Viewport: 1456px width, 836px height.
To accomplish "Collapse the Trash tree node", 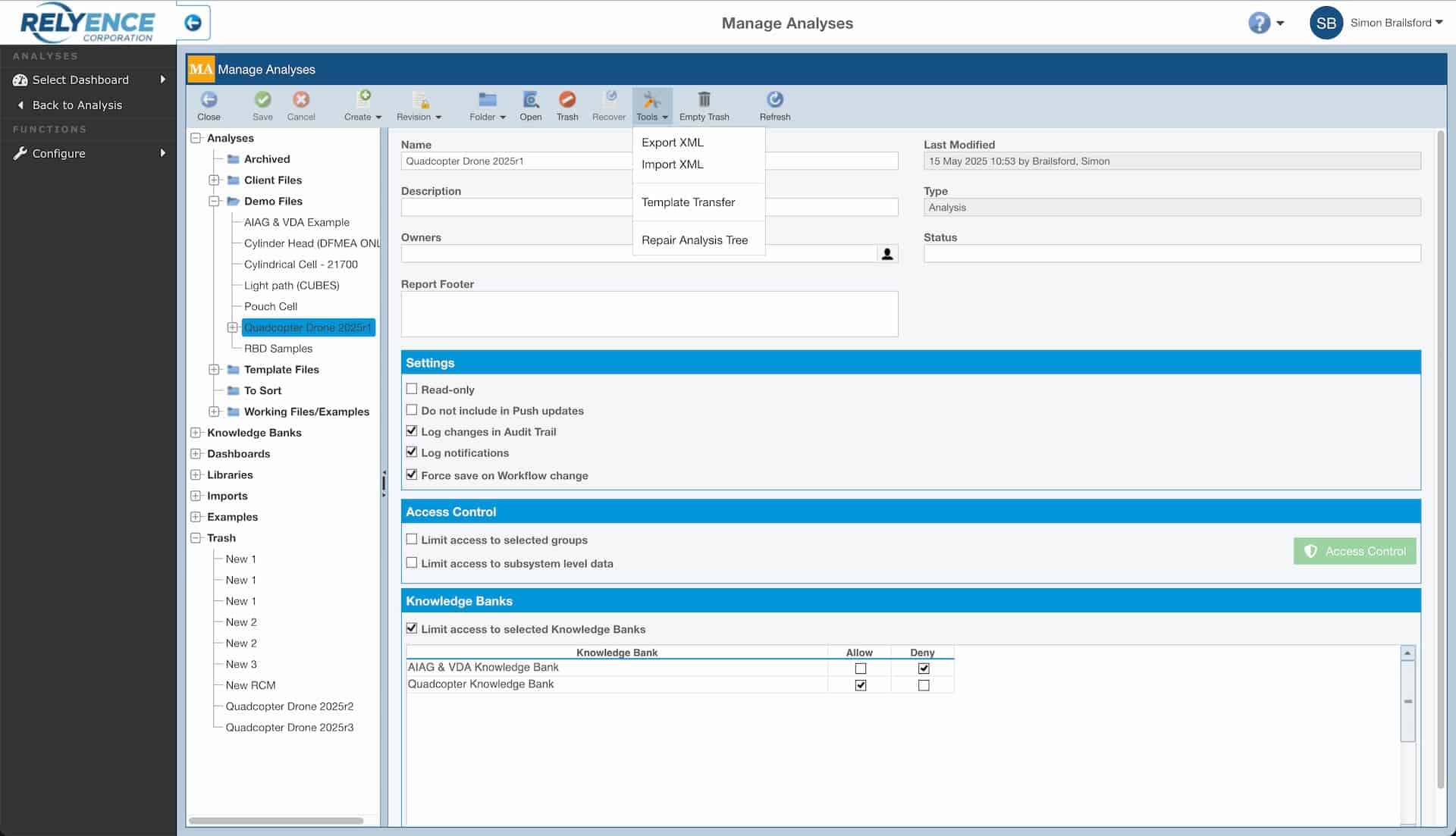I will coord(196,538).
